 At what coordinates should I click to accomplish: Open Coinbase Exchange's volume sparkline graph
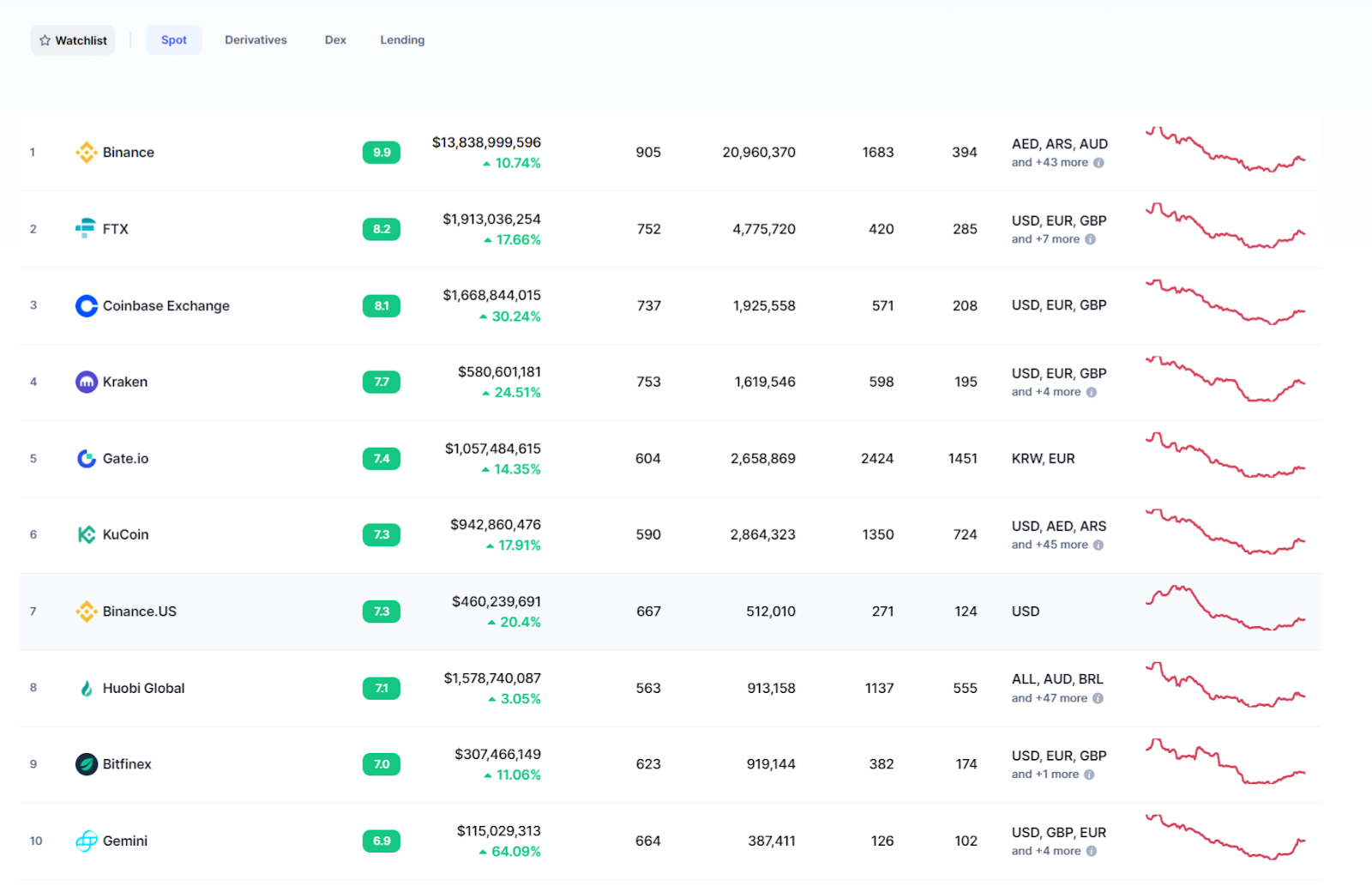click(1225, 302)
